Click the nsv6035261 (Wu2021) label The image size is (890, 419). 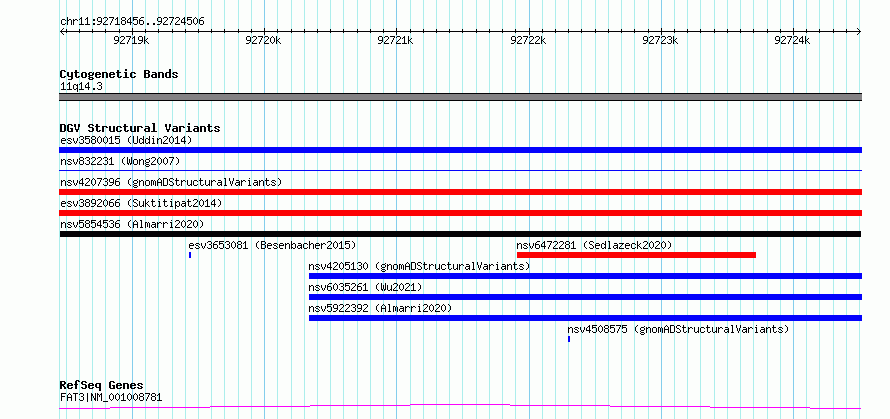[x=366, y=287]
